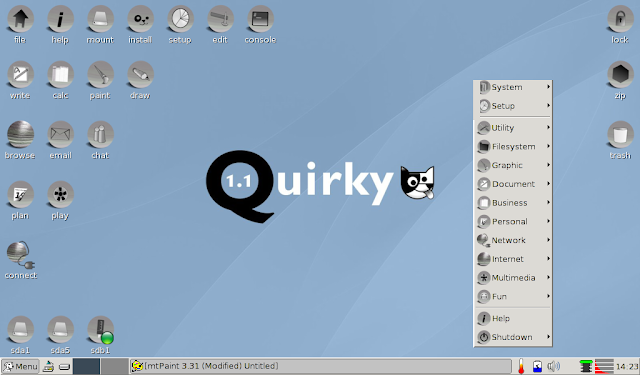
Task: Click the Menu button in the taskbar
Action: point(20,366)
